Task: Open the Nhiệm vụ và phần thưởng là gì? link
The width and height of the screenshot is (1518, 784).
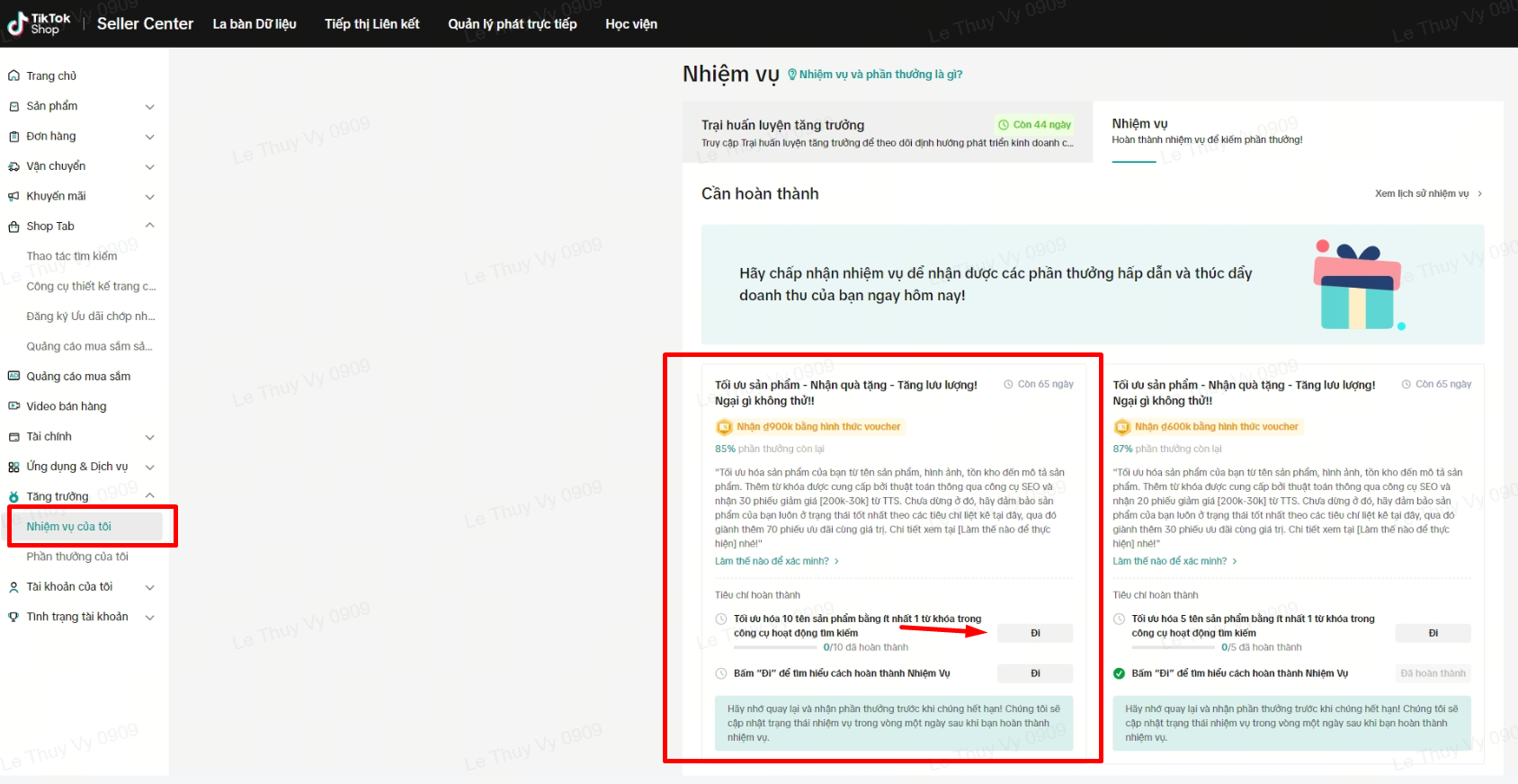Action: [x=875, y=75]
